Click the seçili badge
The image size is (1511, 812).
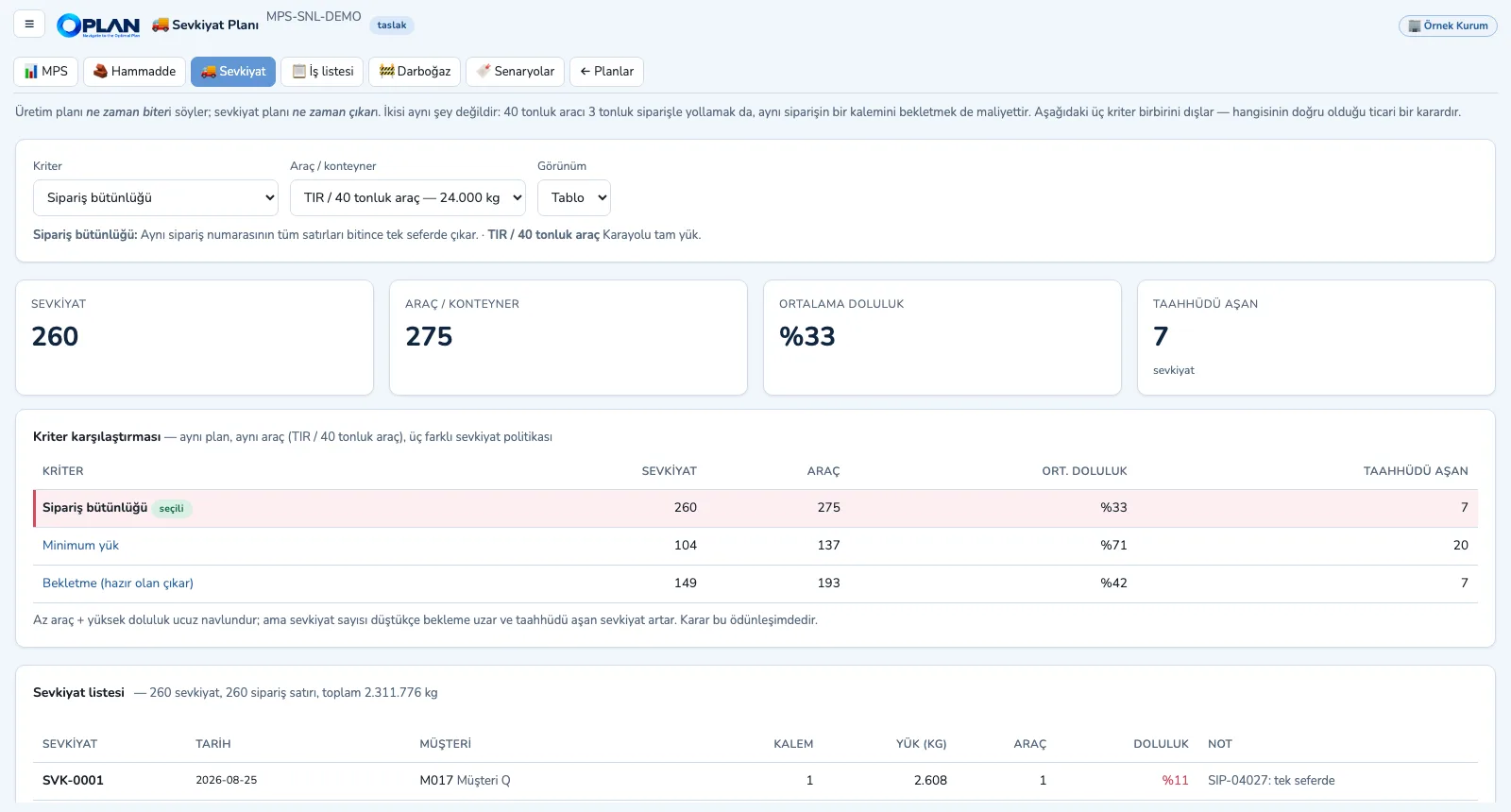coord(172,509)
